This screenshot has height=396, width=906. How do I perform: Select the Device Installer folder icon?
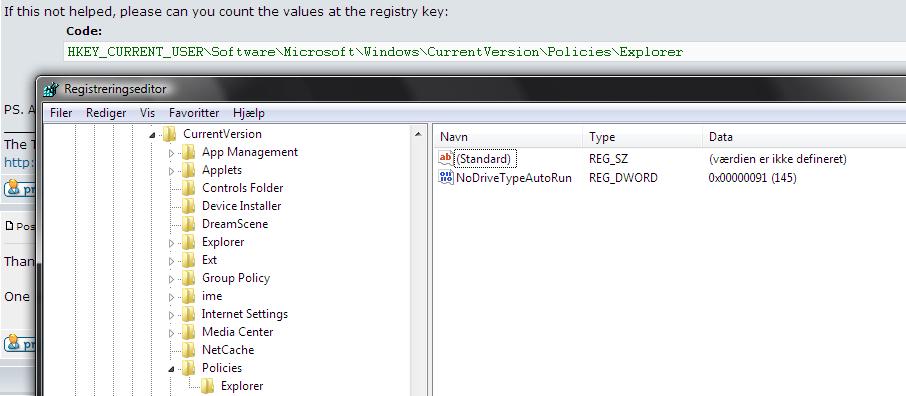[x=188, y=206]
